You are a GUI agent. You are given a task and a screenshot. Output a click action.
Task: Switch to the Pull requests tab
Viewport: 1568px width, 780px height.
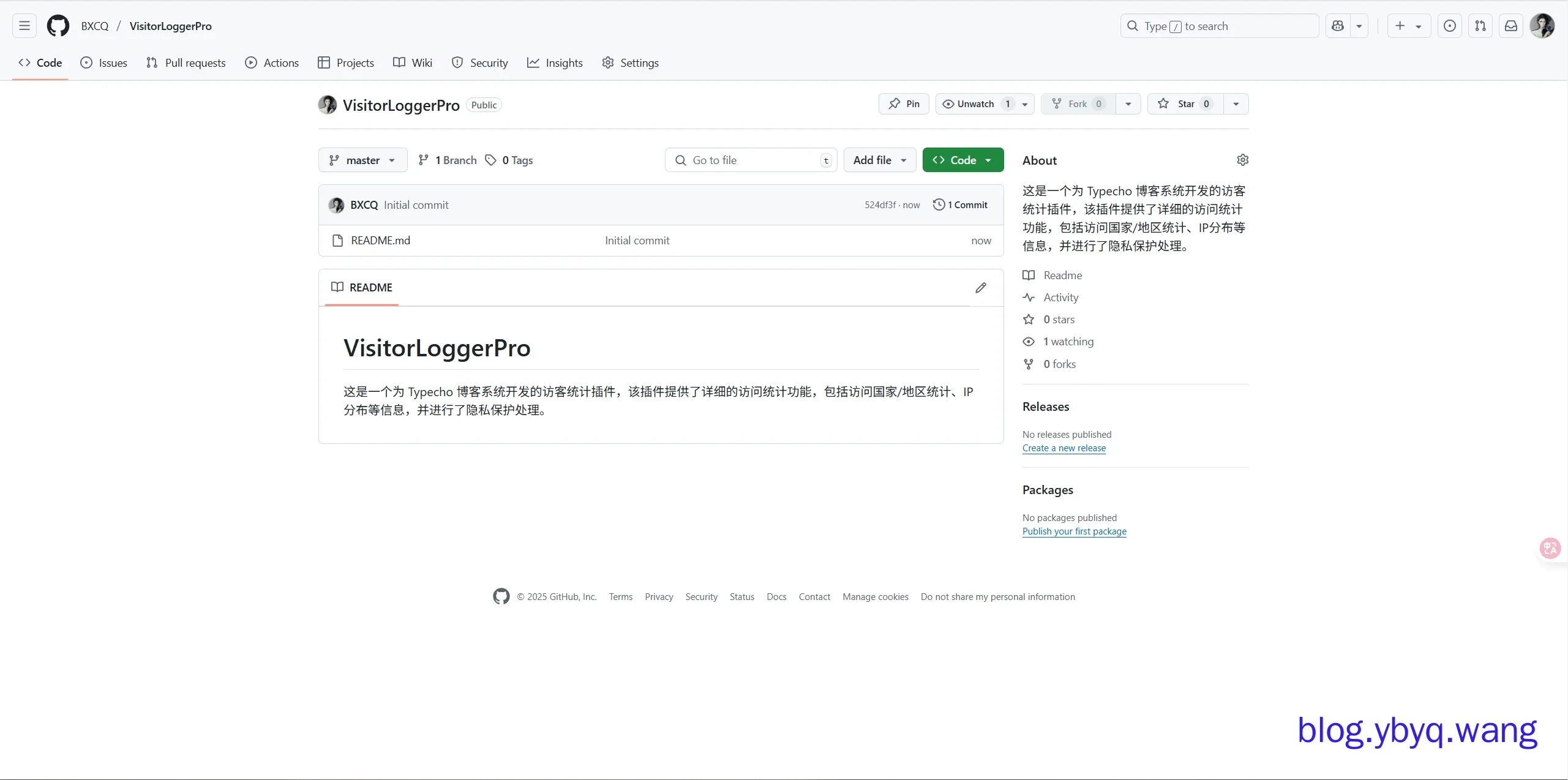[186, 62]
